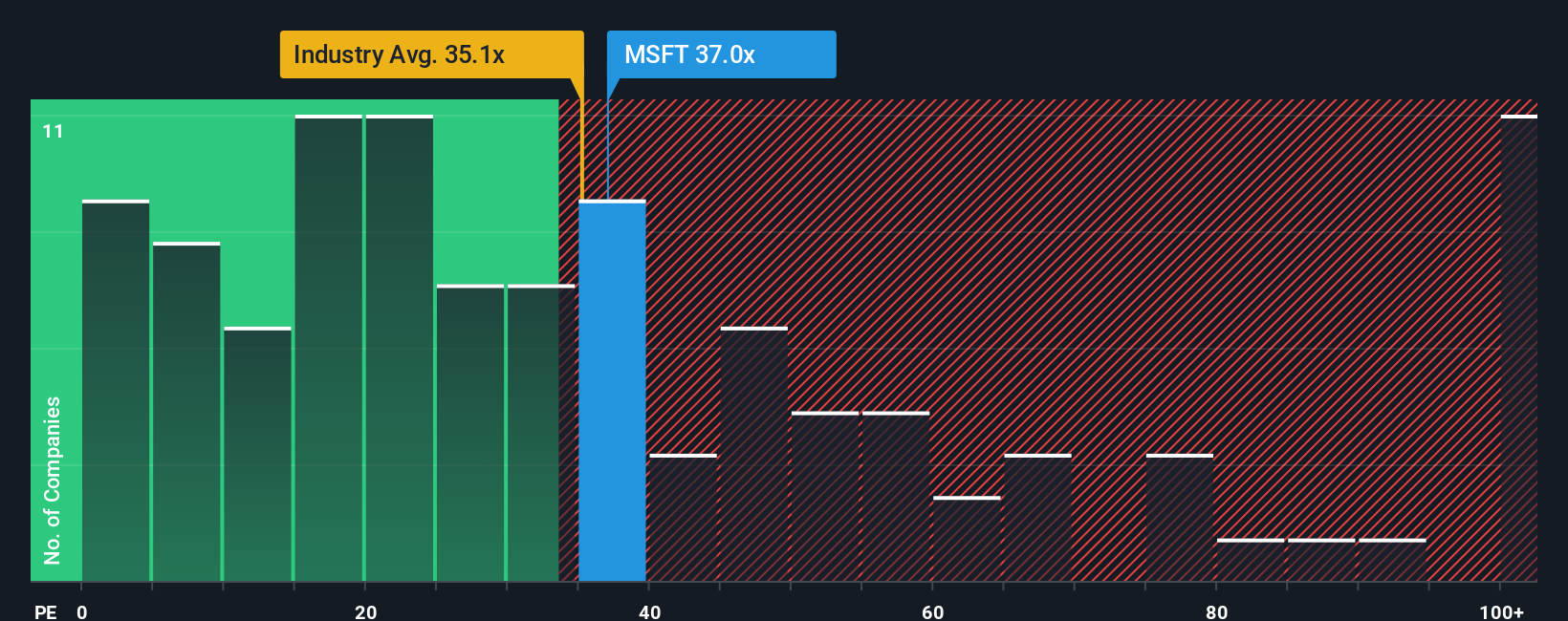1568x621 pixels.
Task: Click the histogram bar for PE 20-25
Action: pos(400,348)
